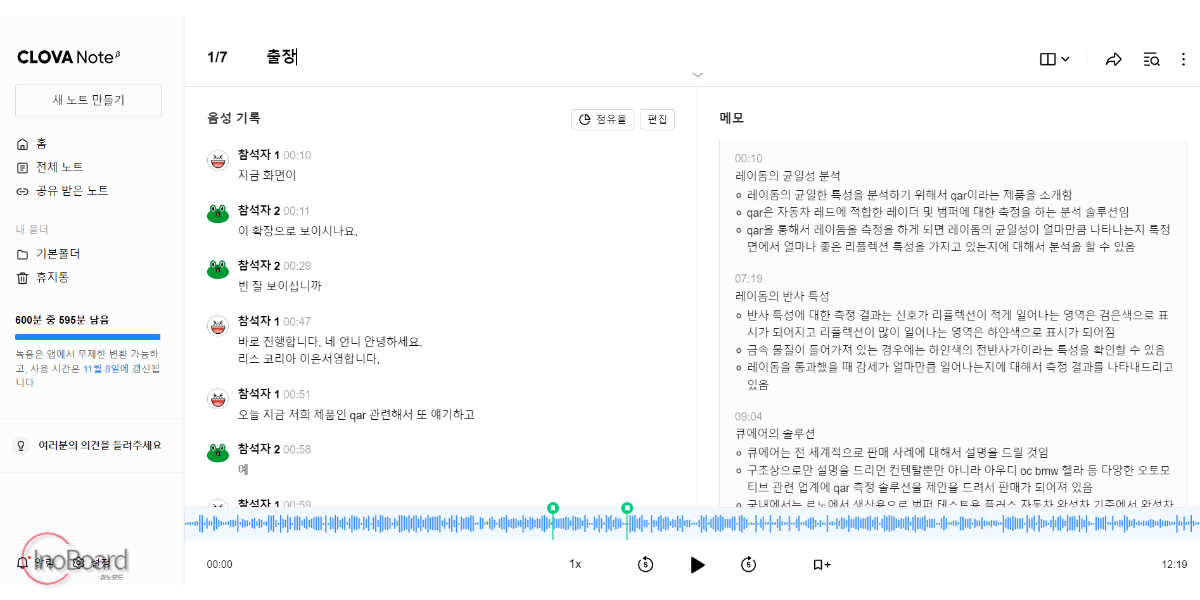The image size is (1200, 600).
Task: Click memo heading 큐에어의 솔루션
Action: click(x=775, y=433)
